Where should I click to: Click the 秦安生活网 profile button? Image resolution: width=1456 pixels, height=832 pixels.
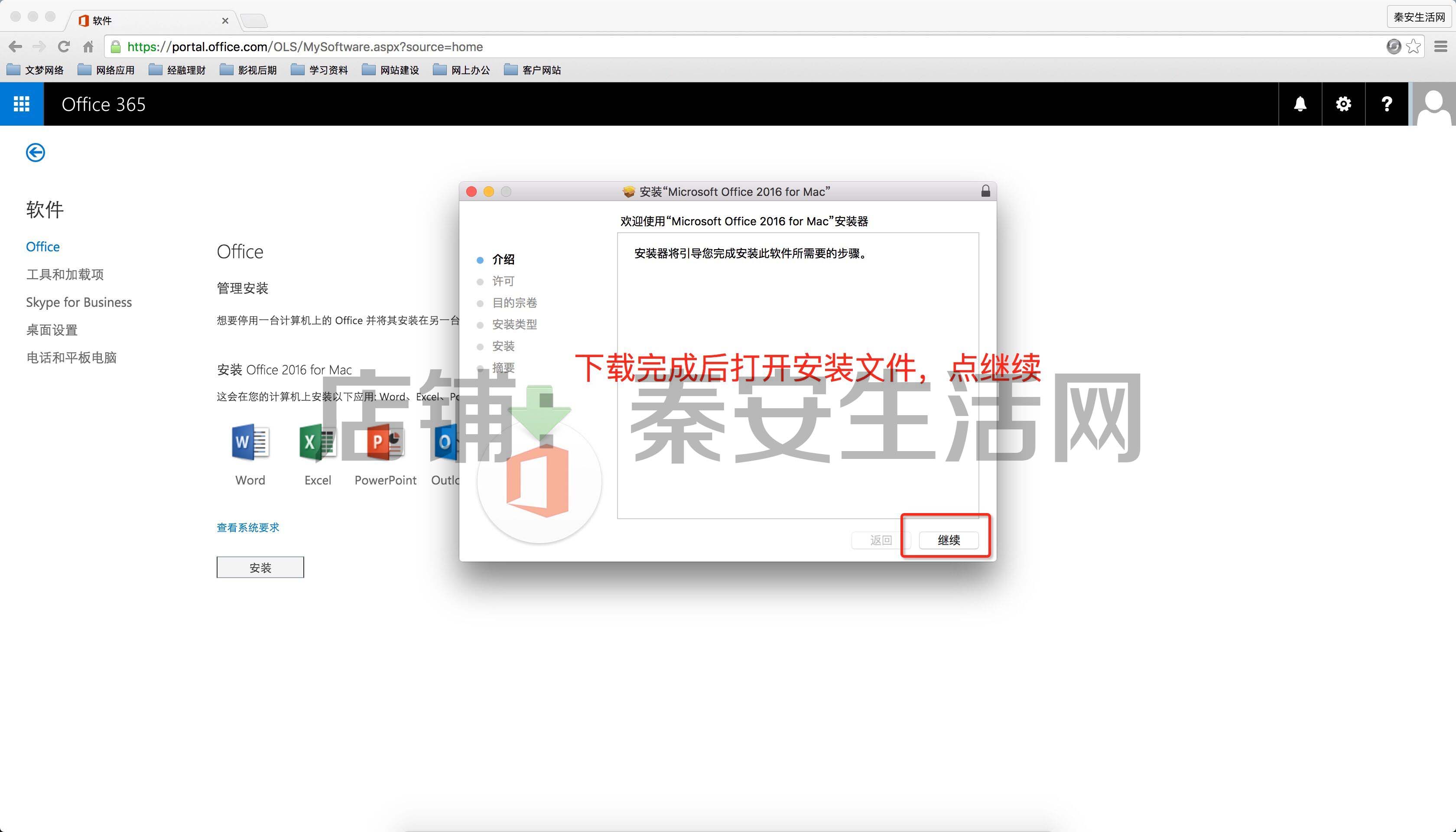coord(1420,17)
